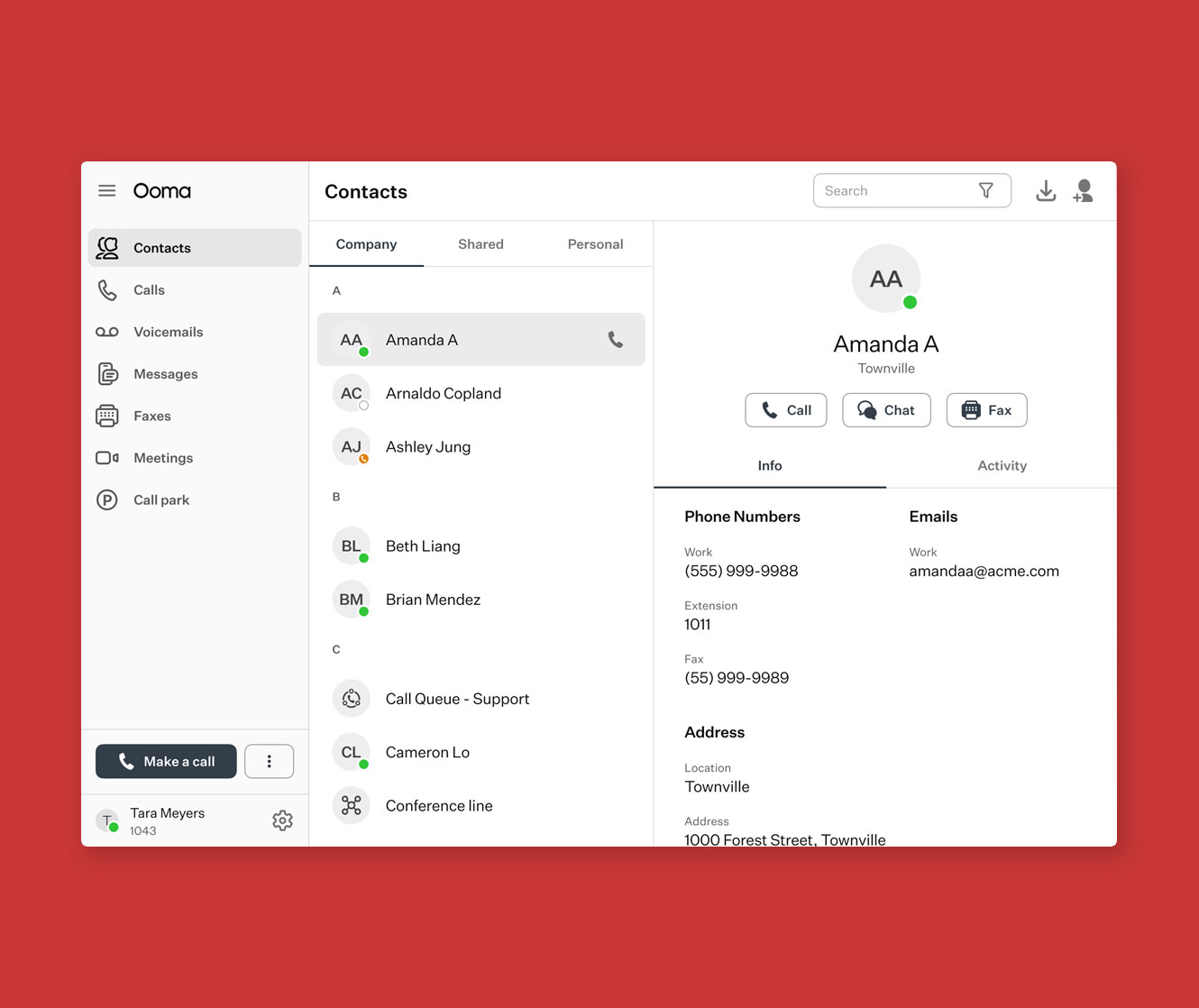Open settings gear beside Tara Meyers
Image resolution: width=1199 pixels, height=1008 pixels.
tap(282, 820)
